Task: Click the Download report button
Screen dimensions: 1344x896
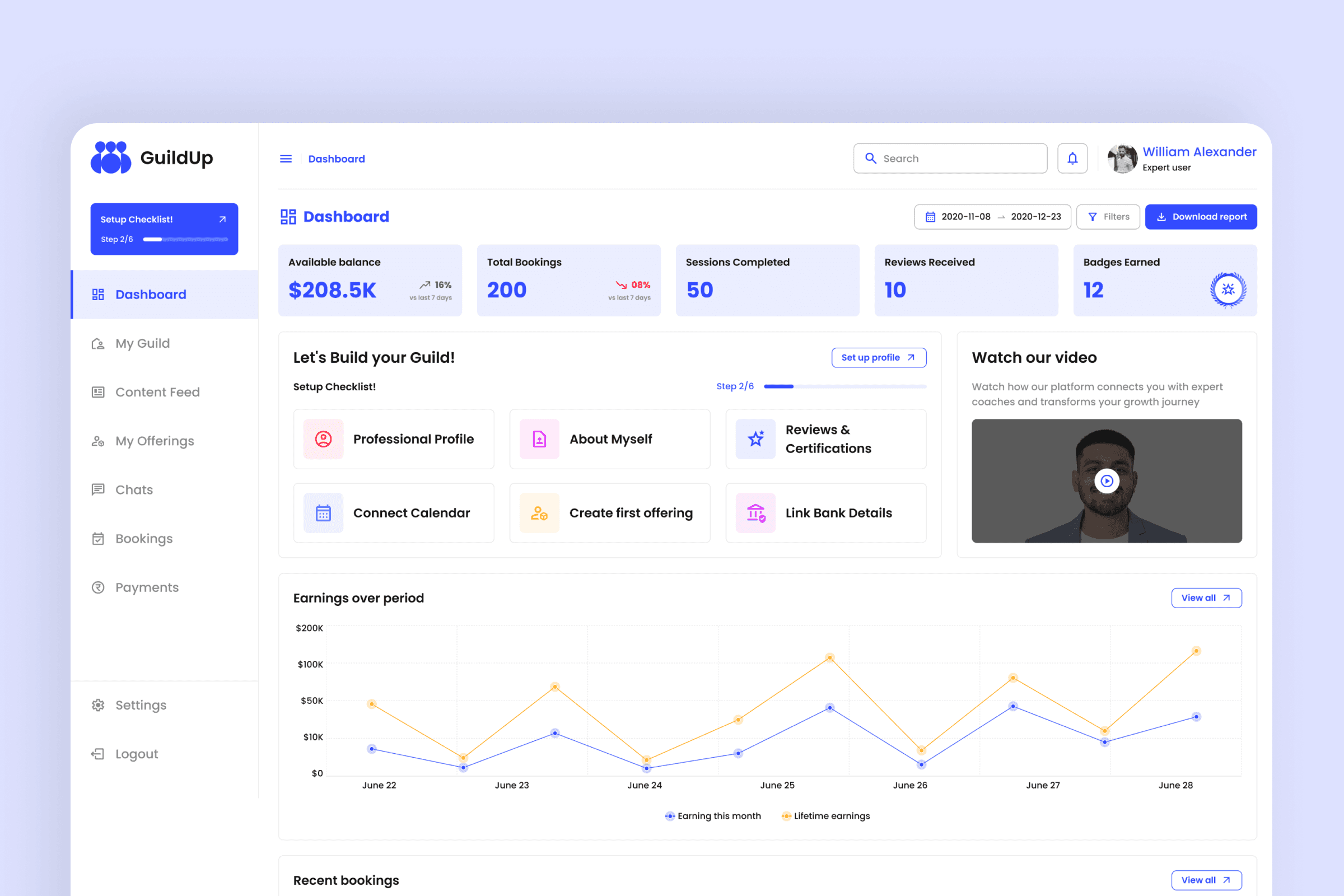Action: pyautogui.click(x=1200, y=217)
